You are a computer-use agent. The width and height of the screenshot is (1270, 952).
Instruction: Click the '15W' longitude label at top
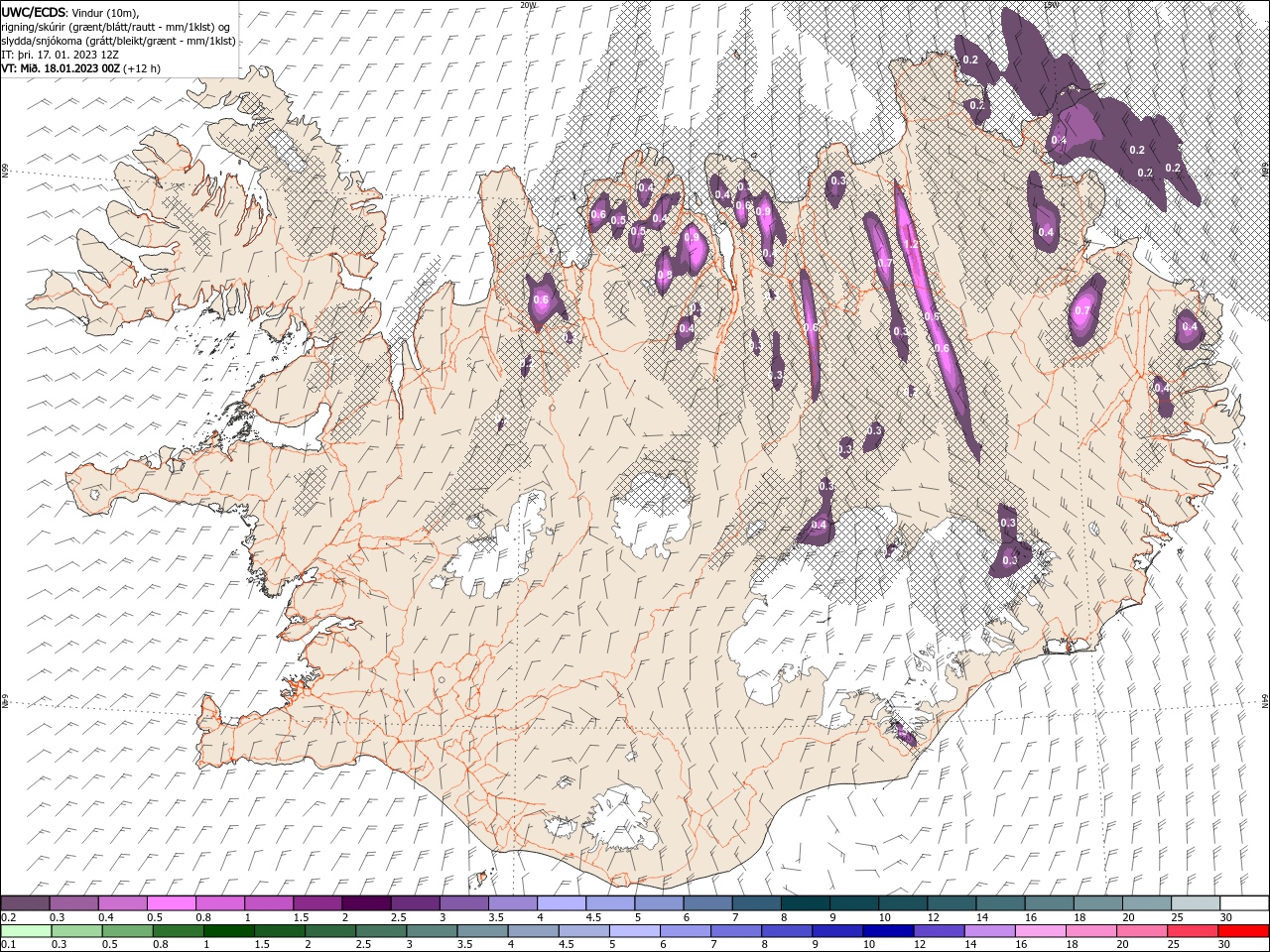tap(1051, 5)
